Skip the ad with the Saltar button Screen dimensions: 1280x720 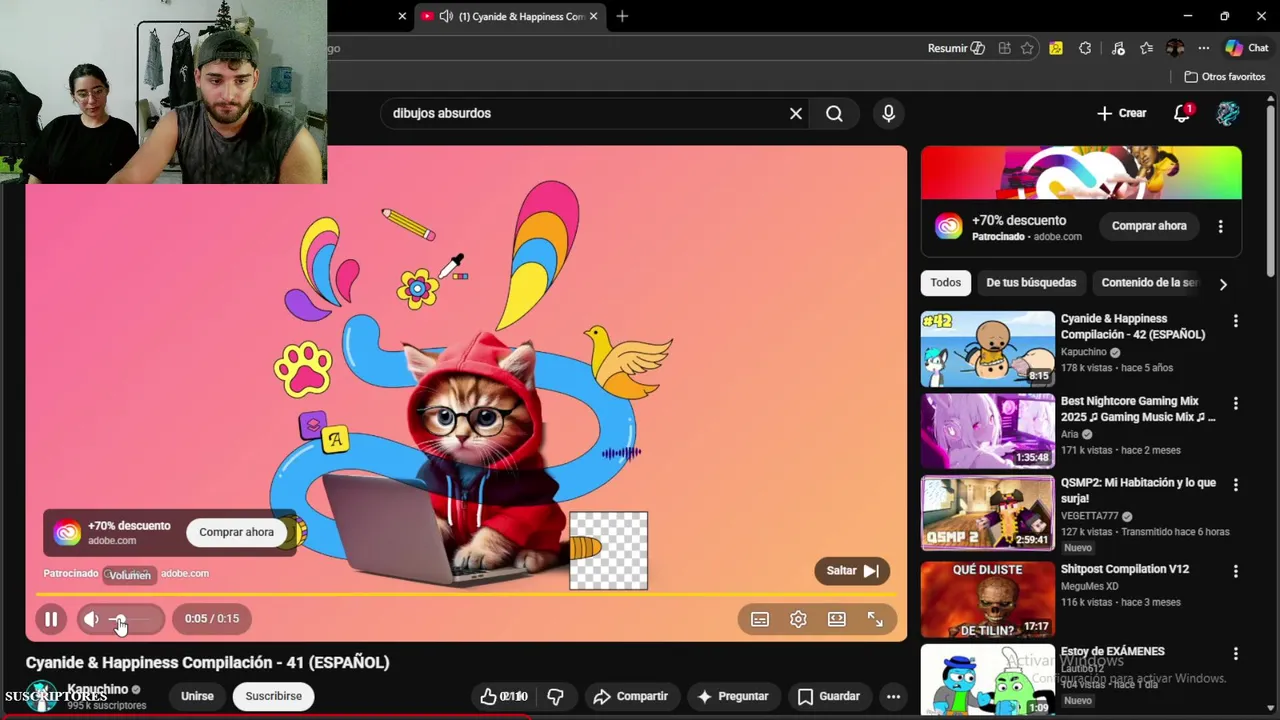[x=852, y=571]
